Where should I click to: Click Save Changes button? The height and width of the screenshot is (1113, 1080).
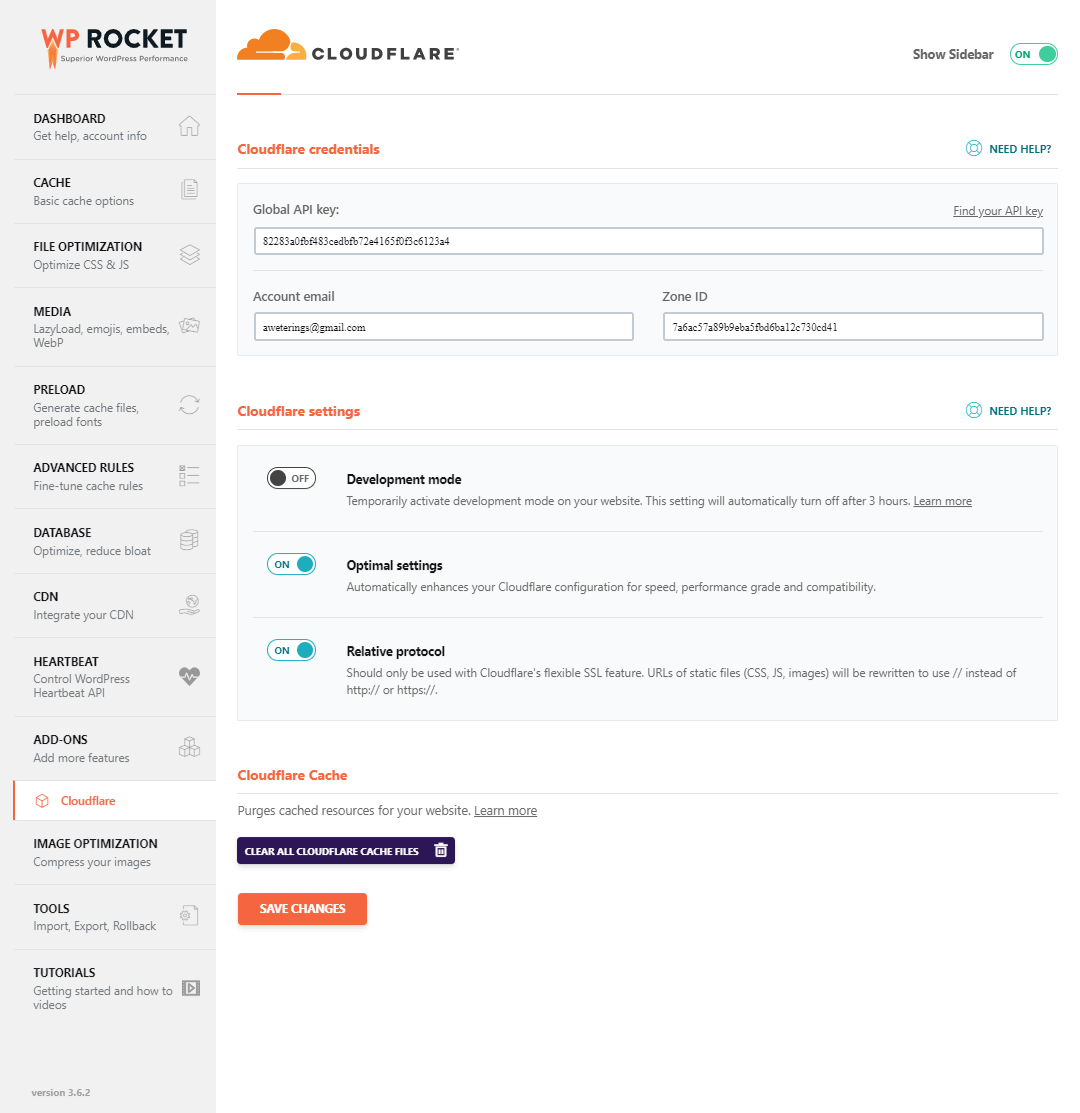(x=302, y=909)
